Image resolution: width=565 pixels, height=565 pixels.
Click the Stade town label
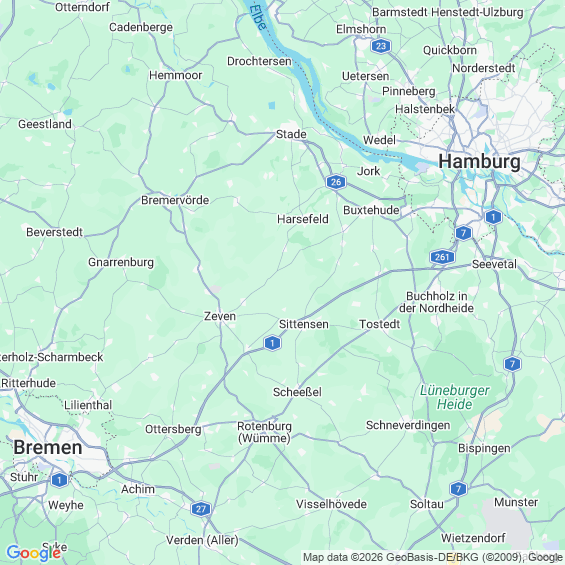tap(291, 134)
